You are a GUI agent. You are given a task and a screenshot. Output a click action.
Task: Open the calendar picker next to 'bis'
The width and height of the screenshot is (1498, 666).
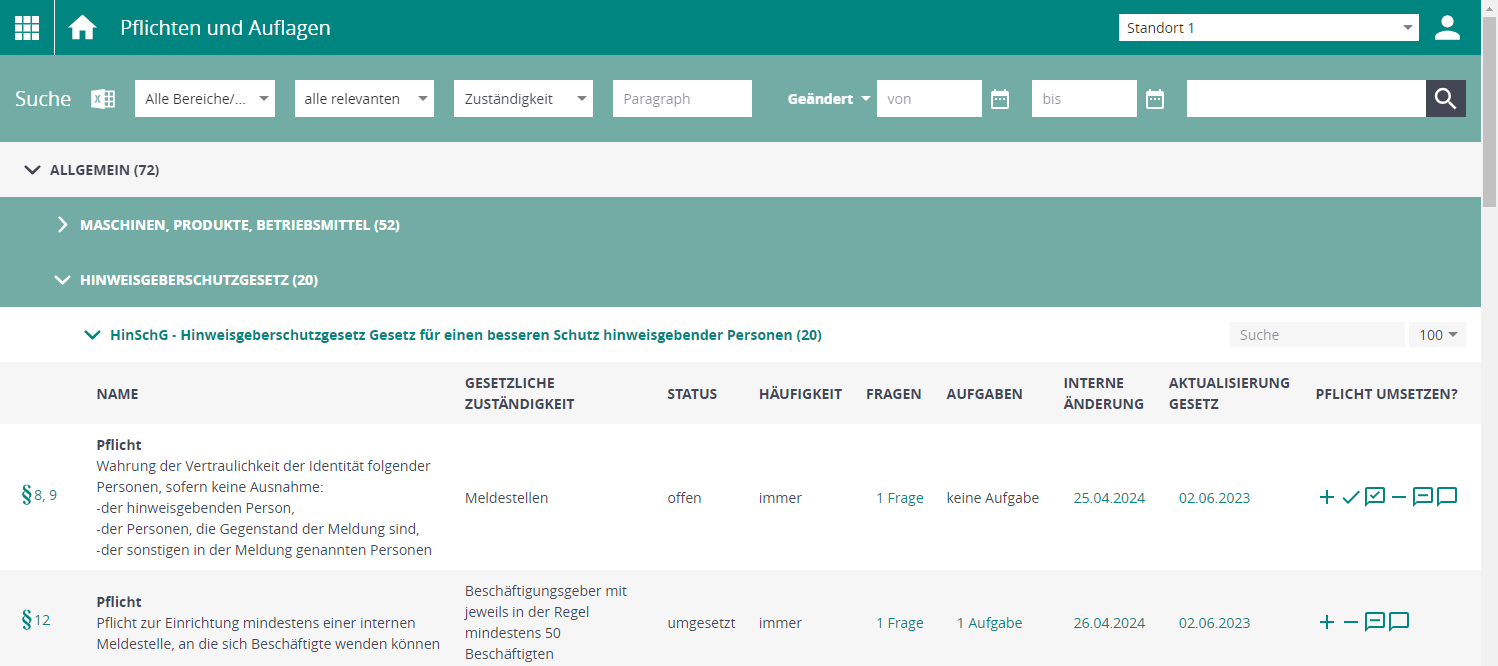click(x=1155, y=99)
